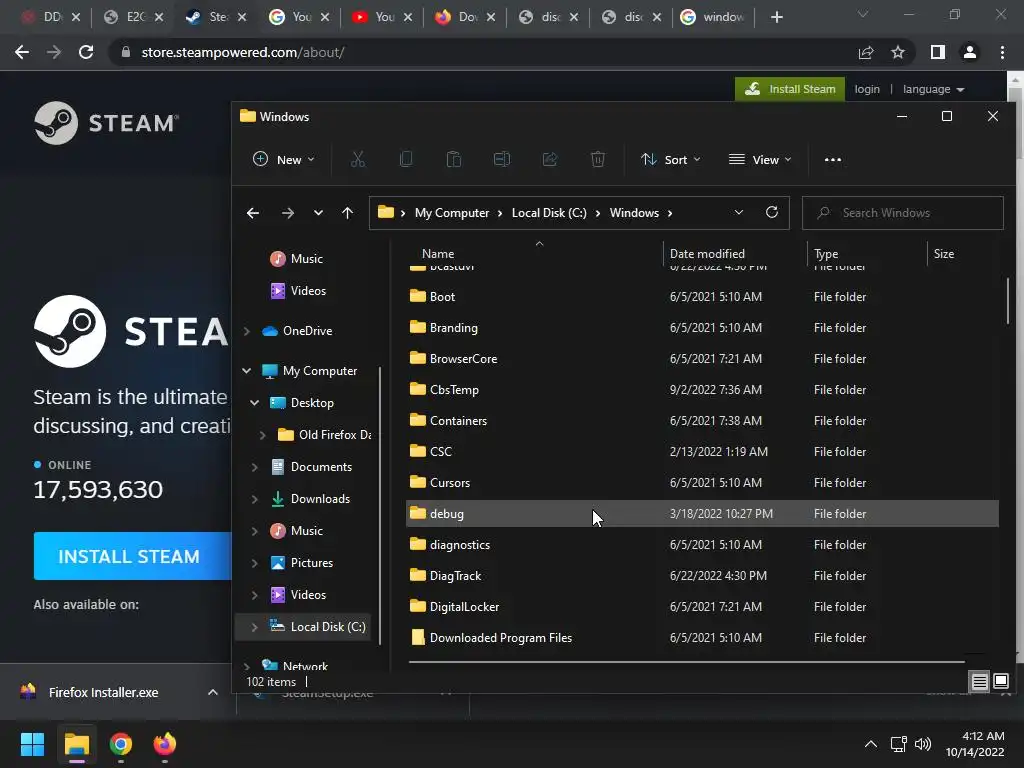Go up one folder level in Explorer
Screen dimensions: 1024x768
click(x=347, y=213)
